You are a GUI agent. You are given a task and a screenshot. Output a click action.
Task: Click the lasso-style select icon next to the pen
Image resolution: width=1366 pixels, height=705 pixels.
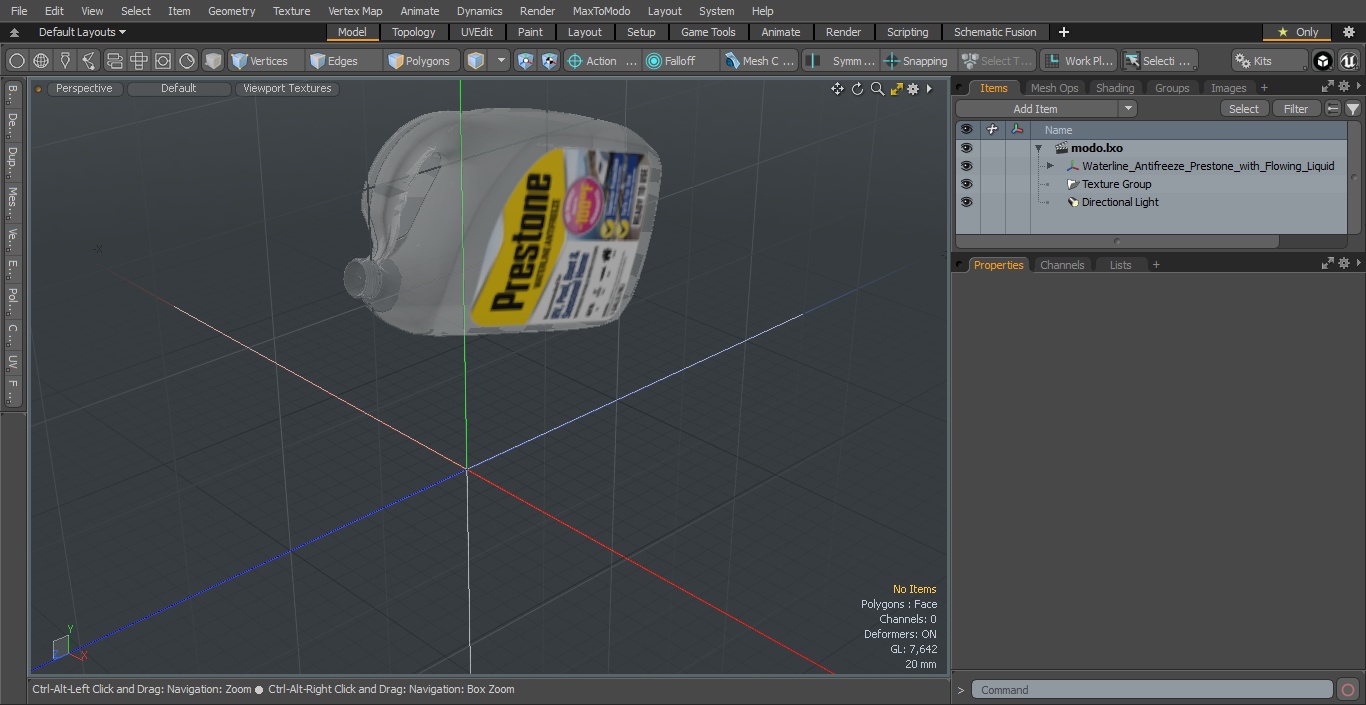[89, 61]
